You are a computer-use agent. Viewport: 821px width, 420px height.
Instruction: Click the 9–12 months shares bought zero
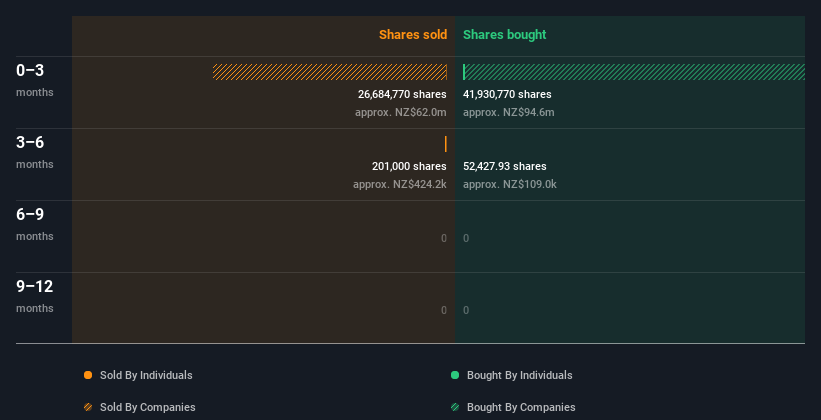pyautogui.click(x=466, y=310)
